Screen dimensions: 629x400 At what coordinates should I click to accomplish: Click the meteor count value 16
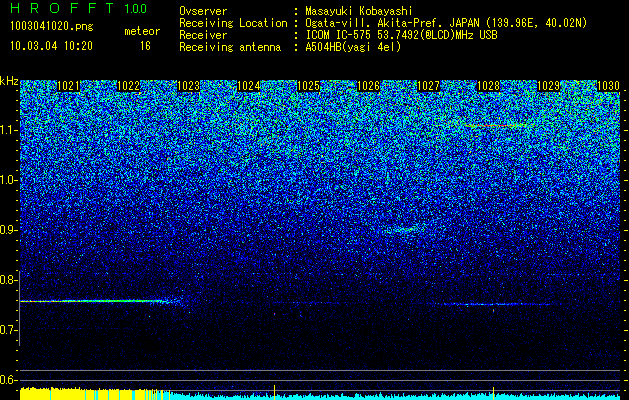145,46
